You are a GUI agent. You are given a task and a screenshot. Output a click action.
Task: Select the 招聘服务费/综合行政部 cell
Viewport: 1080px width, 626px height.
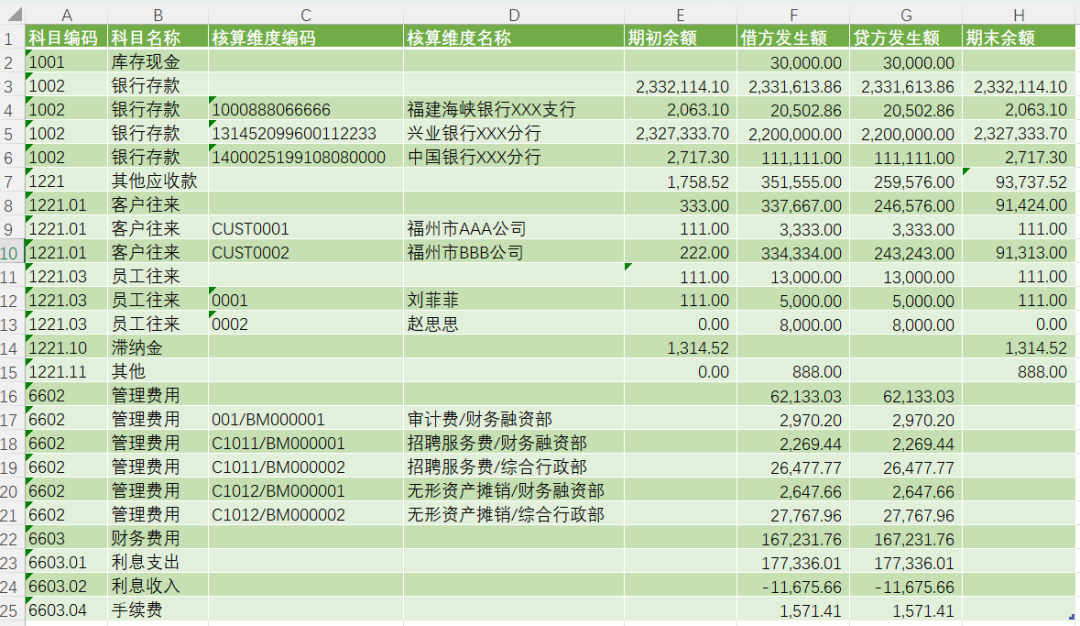[514, 467]
